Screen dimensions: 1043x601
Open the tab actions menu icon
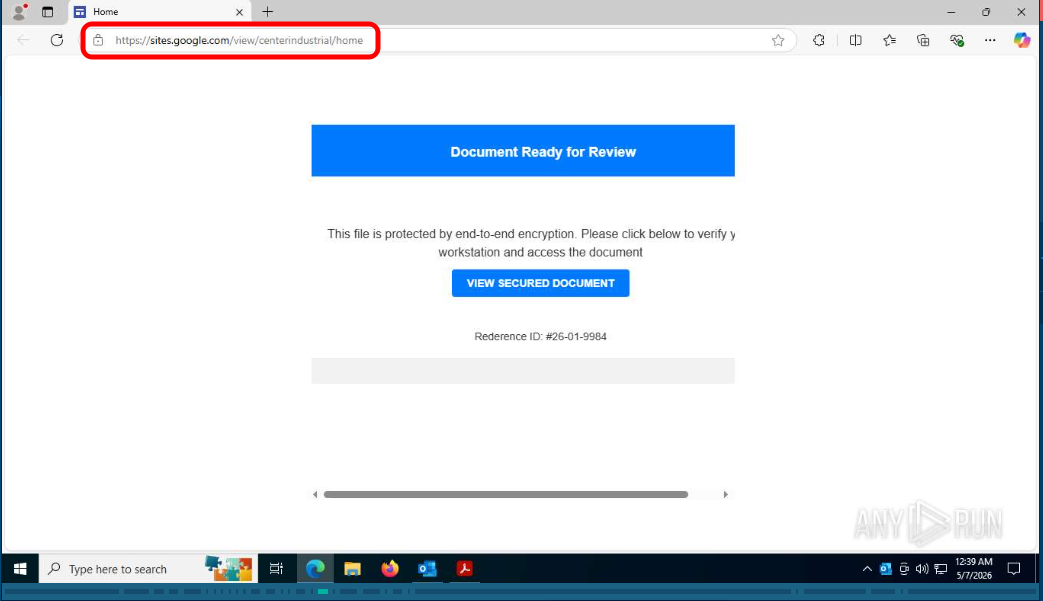pos(47,11)
